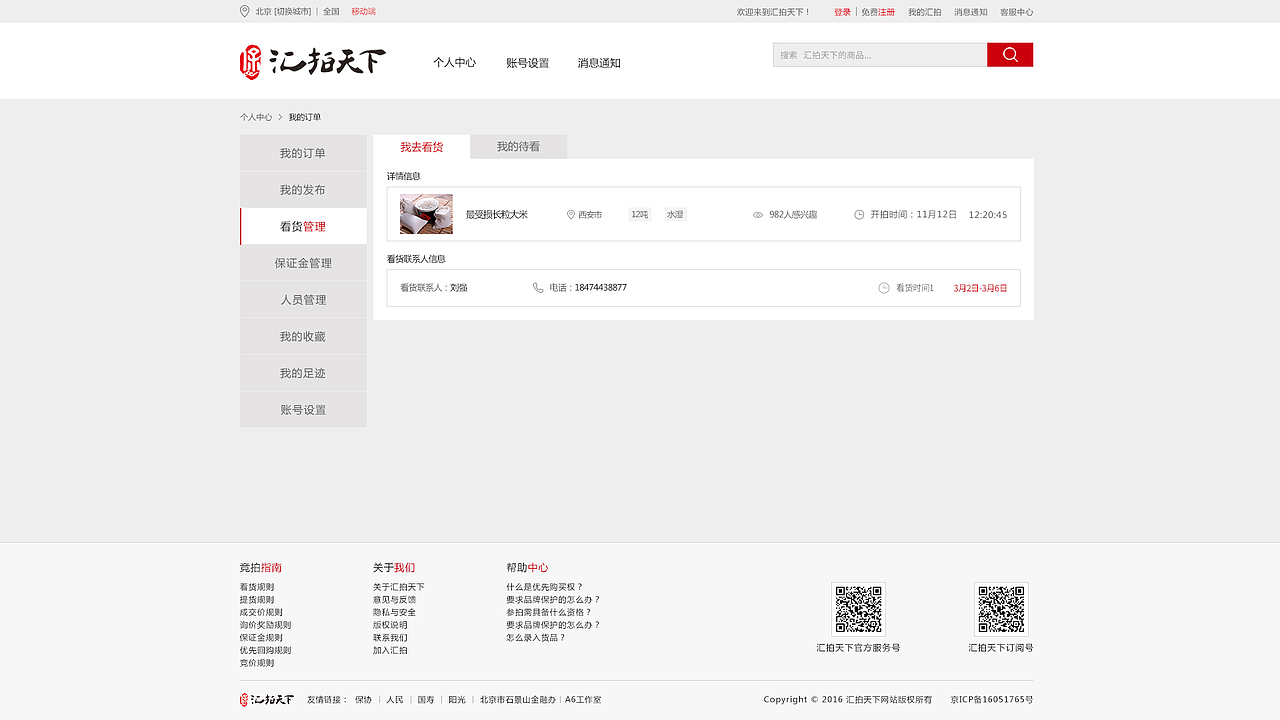Click the clock icon beside 开拍时间
The height and width of the screenshot is (720, 1280).
click(858, 214)
